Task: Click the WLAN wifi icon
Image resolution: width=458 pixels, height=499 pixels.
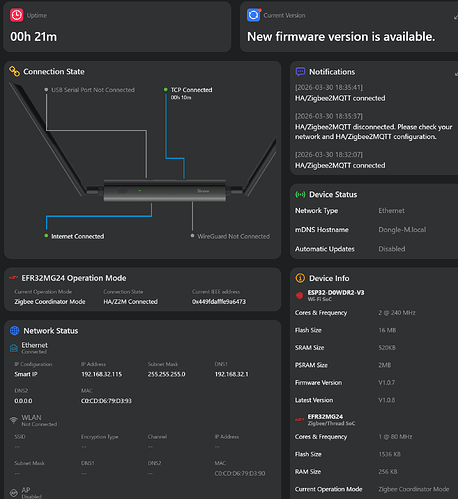Action: [14, 420]
